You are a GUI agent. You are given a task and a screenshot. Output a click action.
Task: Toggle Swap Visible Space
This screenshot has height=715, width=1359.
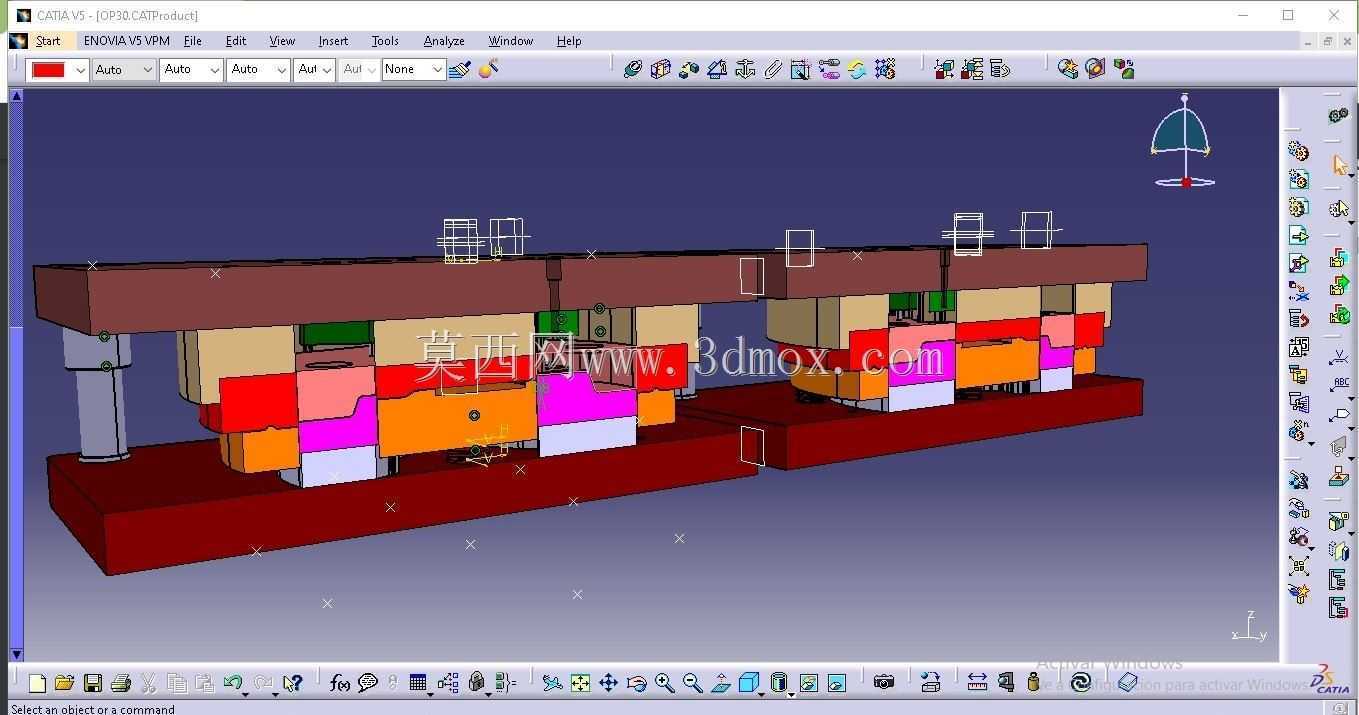click(836, 683)
